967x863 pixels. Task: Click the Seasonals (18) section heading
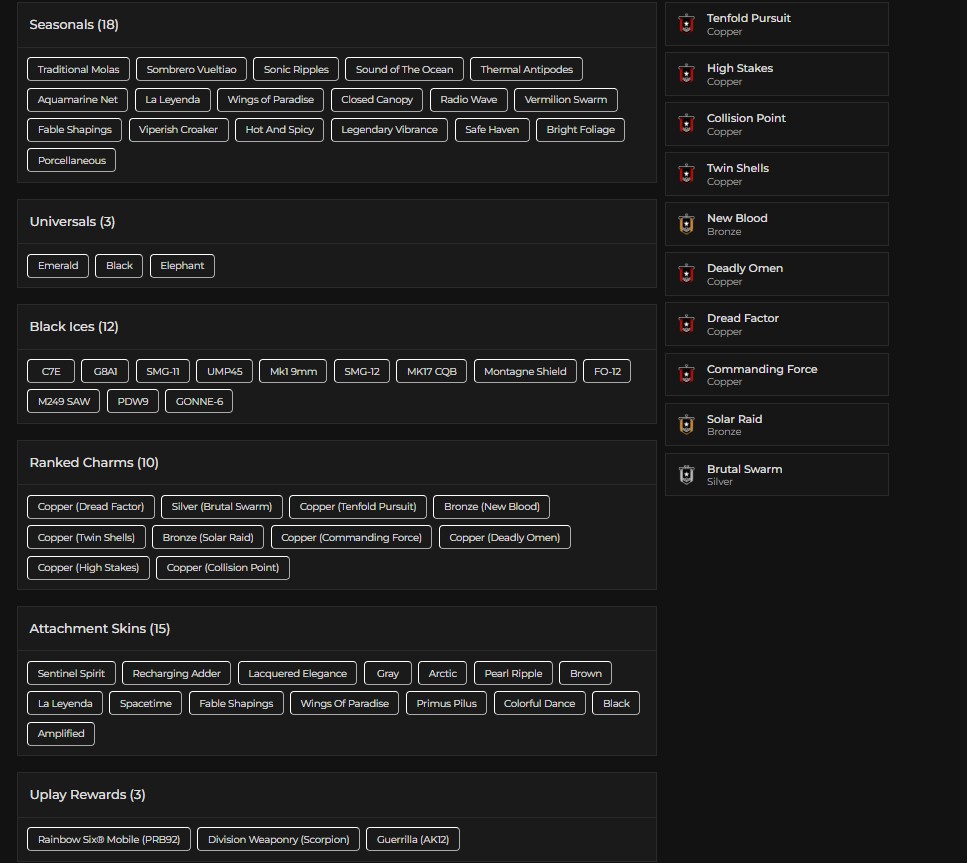click(x=74, y=25)
